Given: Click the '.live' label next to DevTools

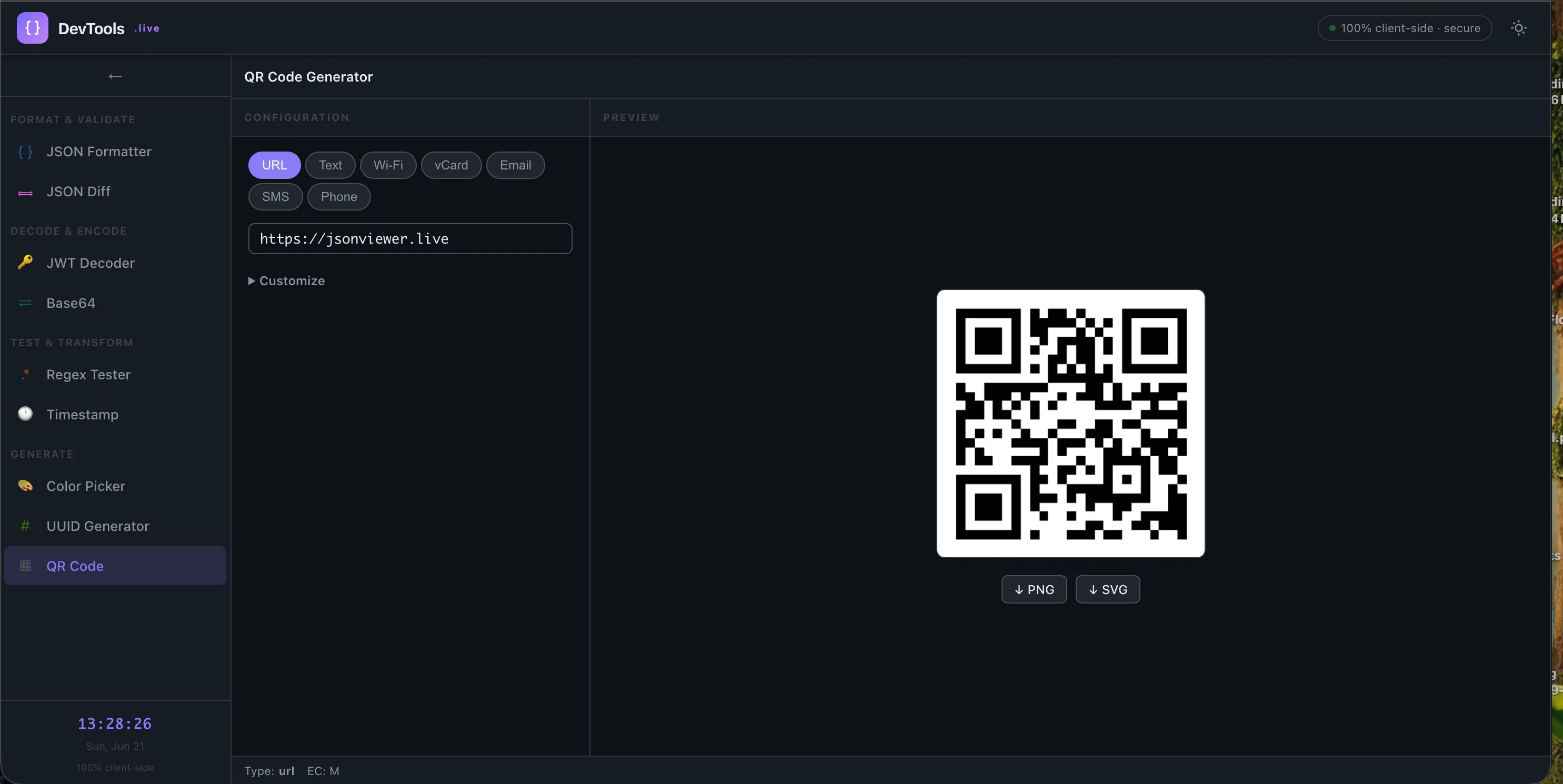Looking at the screenshot, I should pos(147,28).
